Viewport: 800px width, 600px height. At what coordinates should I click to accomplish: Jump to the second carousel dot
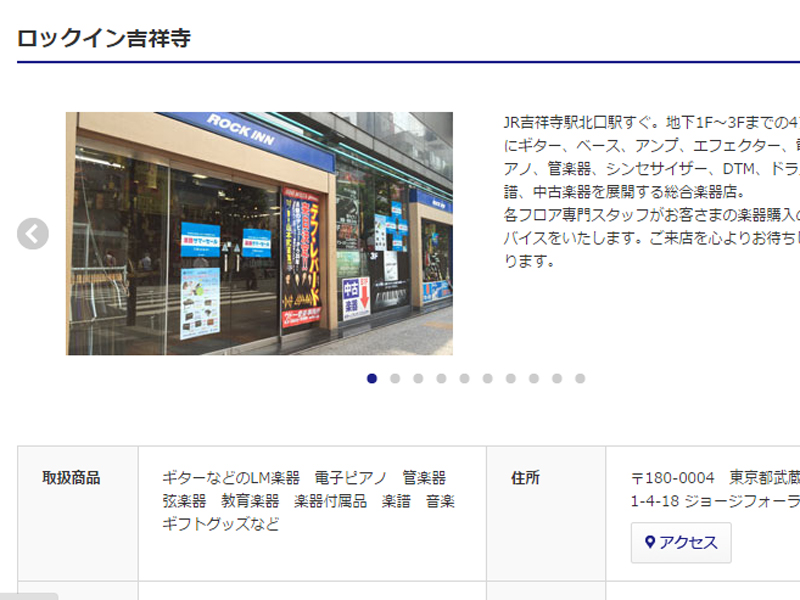395,378
